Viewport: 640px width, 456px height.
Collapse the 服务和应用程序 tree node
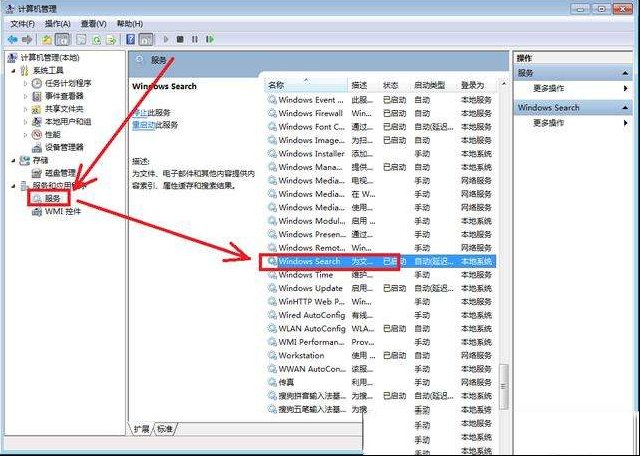(x=13, y=186)
